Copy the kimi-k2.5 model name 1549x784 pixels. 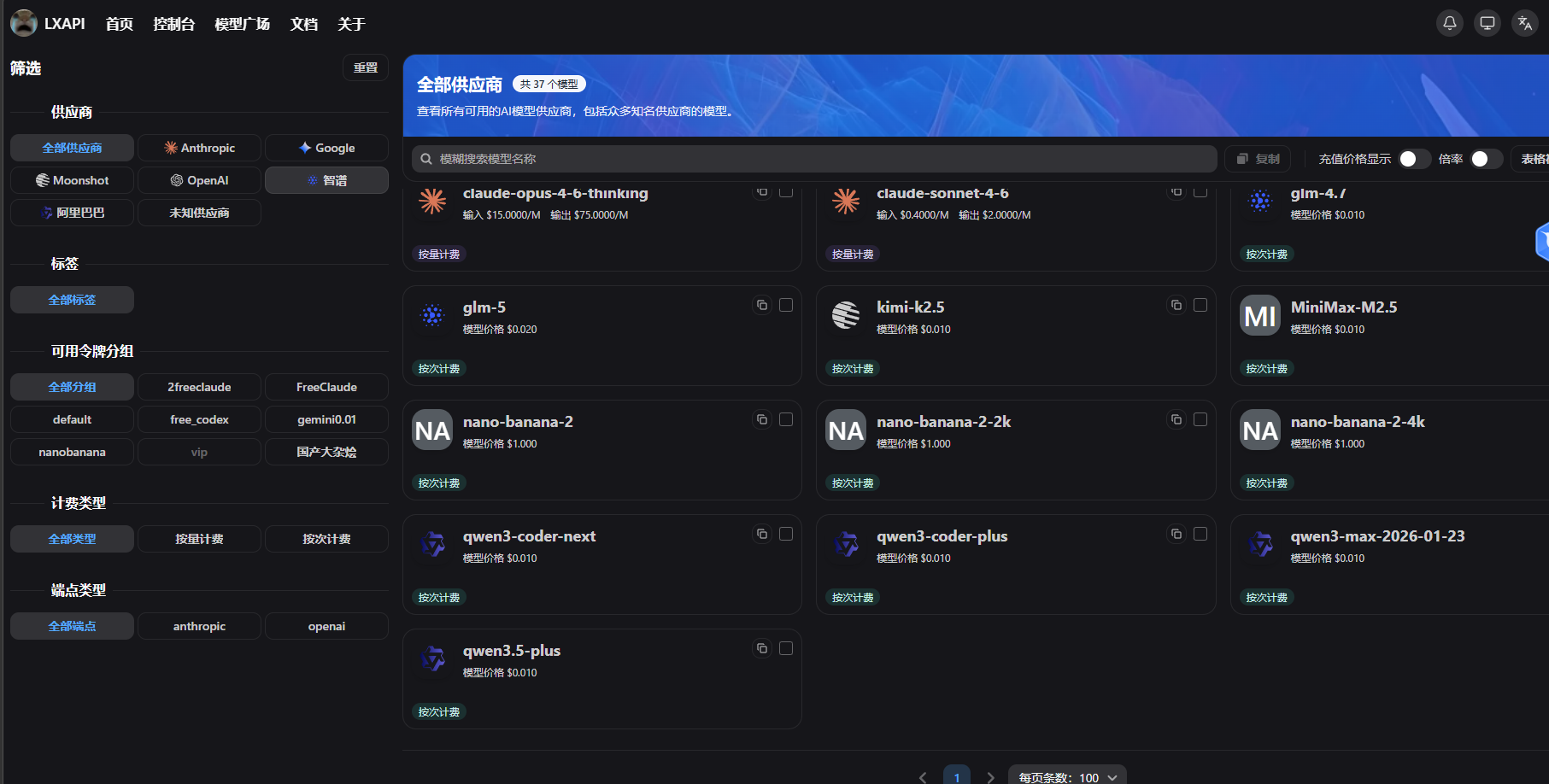(x=1176, y=305)
